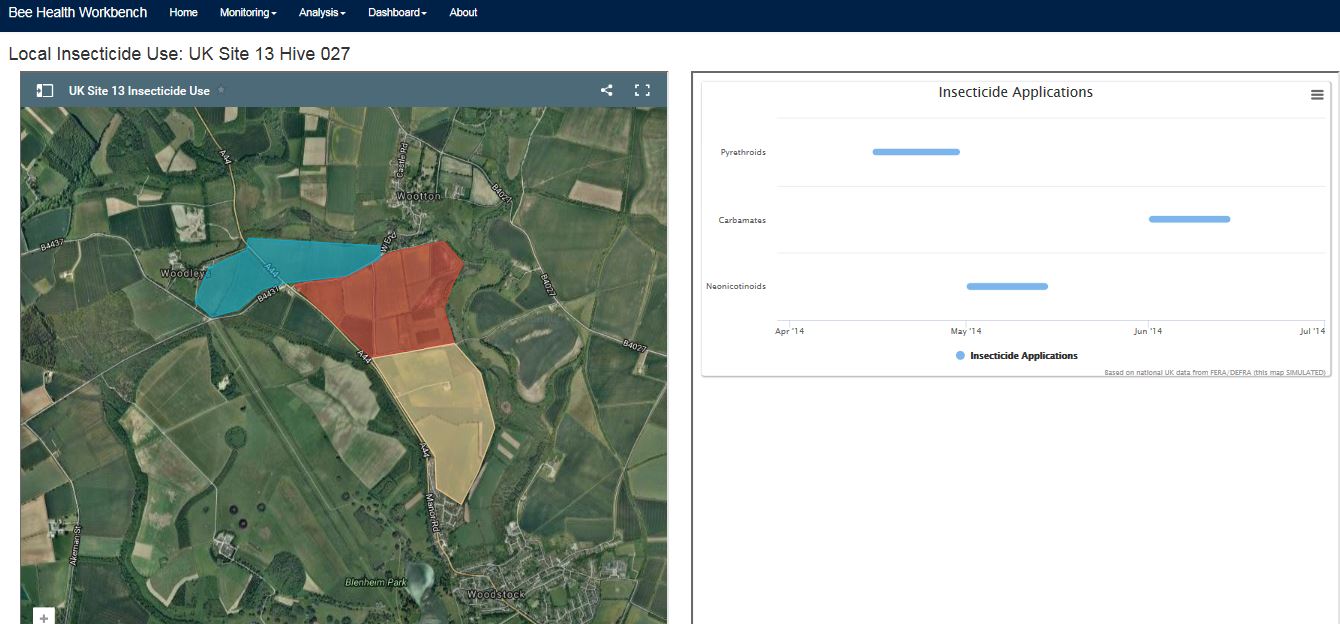This screenshot has width=1340, height=624.
Task: Click the FERA/DEFRA data credit text
Action: (1215, 372)
